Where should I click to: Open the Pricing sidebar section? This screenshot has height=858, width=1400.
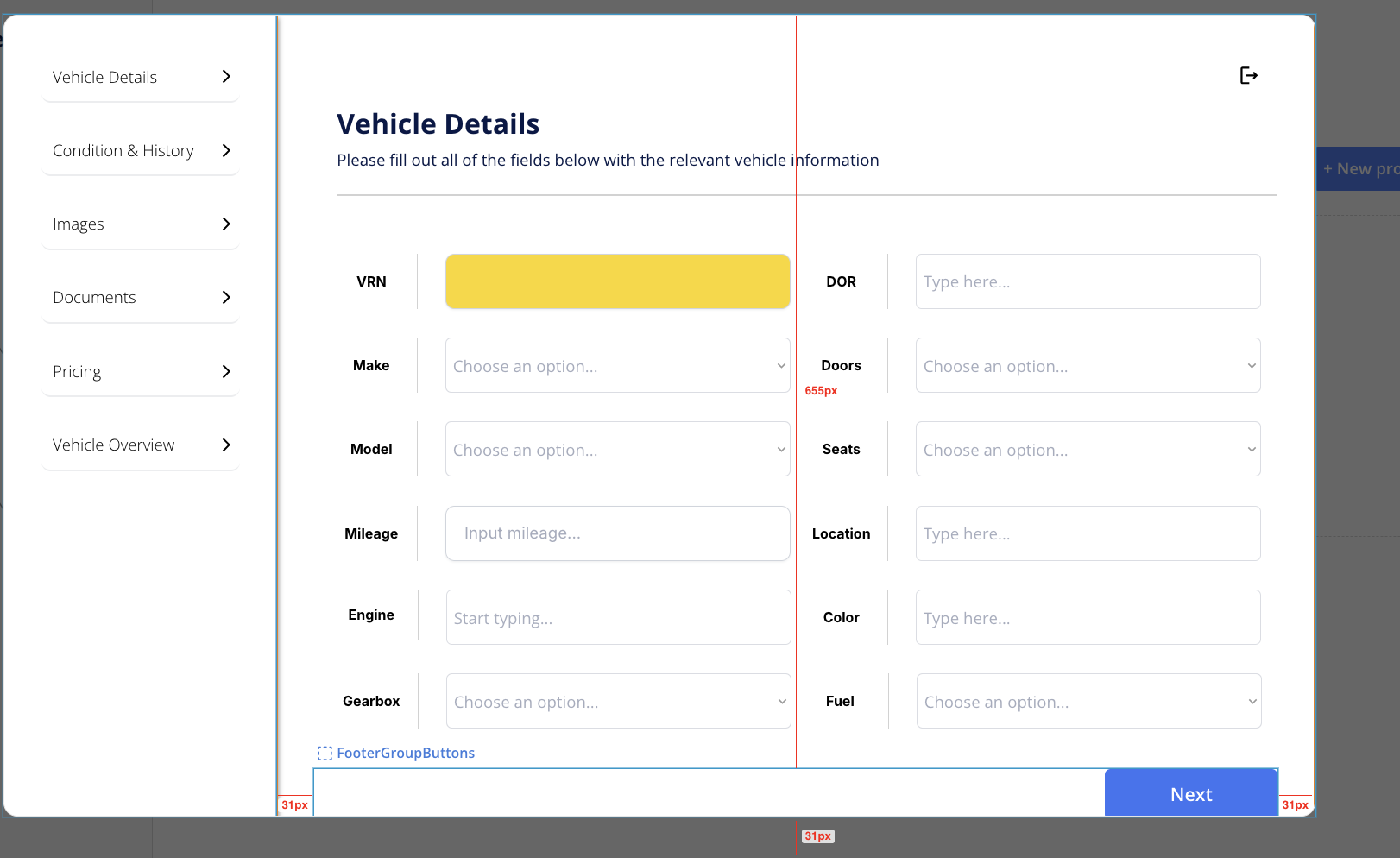141,371
